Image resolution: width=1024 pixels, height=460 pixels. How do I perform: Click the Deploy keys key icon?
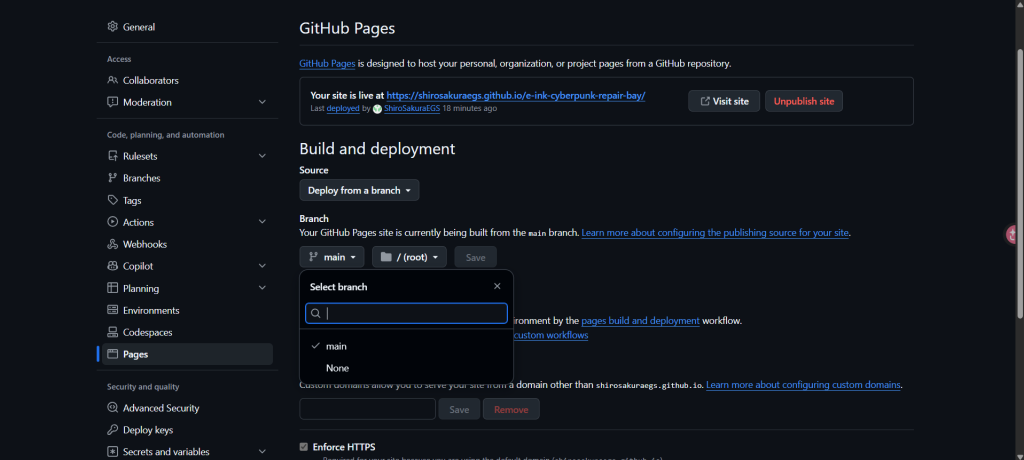click(112, 430)
